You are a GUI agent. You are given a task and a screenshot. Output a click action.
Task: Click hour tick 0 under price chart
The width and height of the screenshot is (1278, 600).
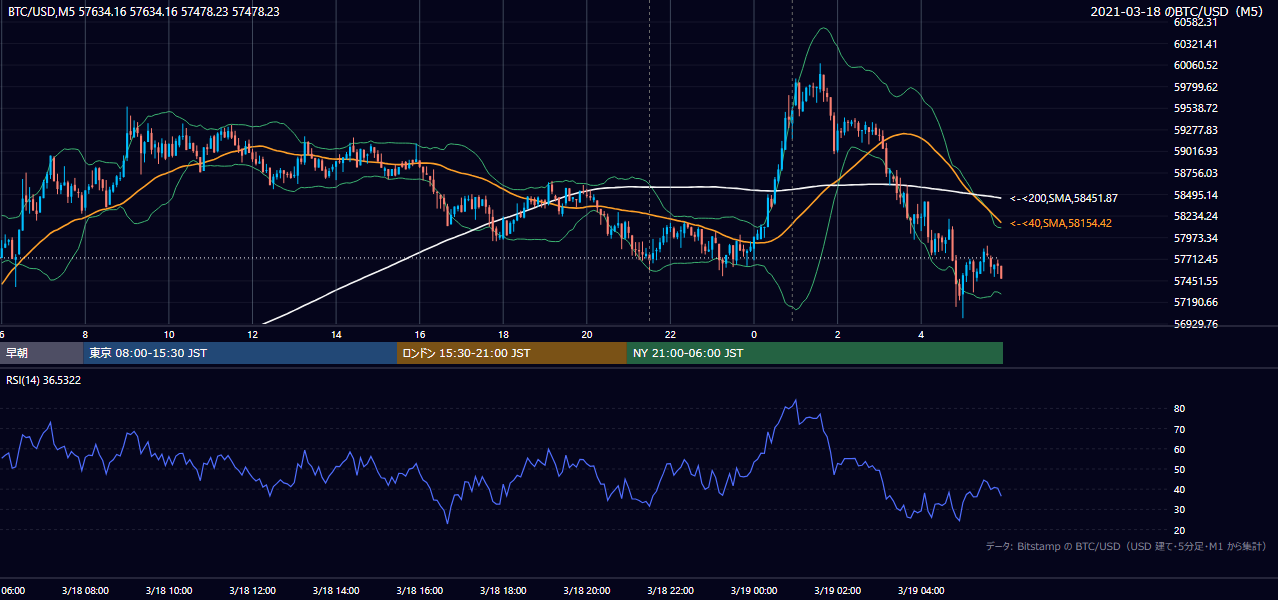(754, 335)
